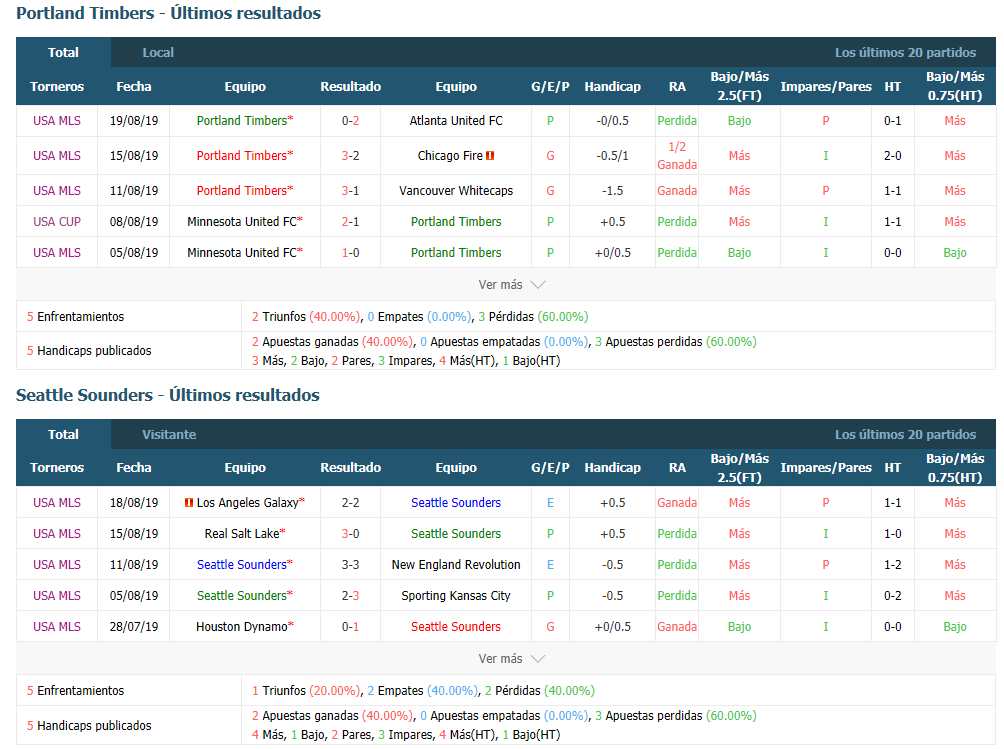Click Seattle Sounders in 18/08/19 row
Viewport: 1004px width, 749px height.
pyautogui.click(x=456, y=503)
